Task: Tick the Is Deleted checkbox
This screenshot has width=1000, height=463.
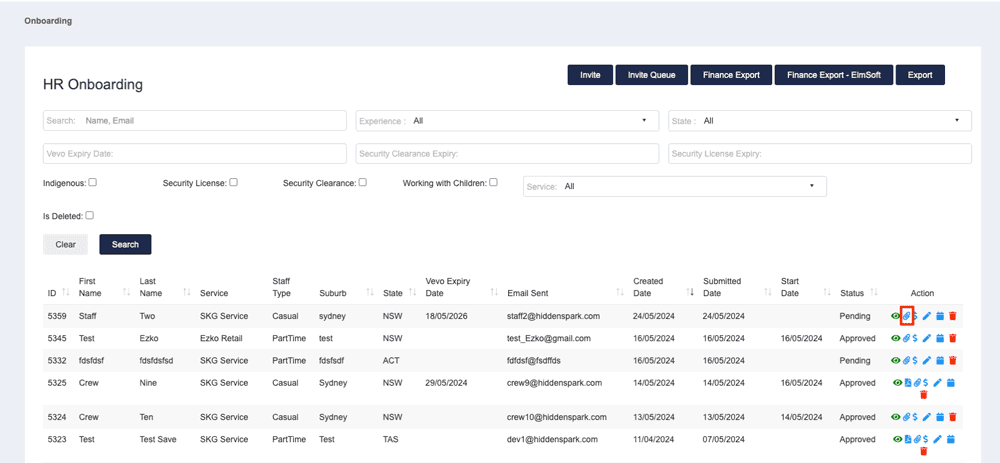Action: (x=89, y=216)
